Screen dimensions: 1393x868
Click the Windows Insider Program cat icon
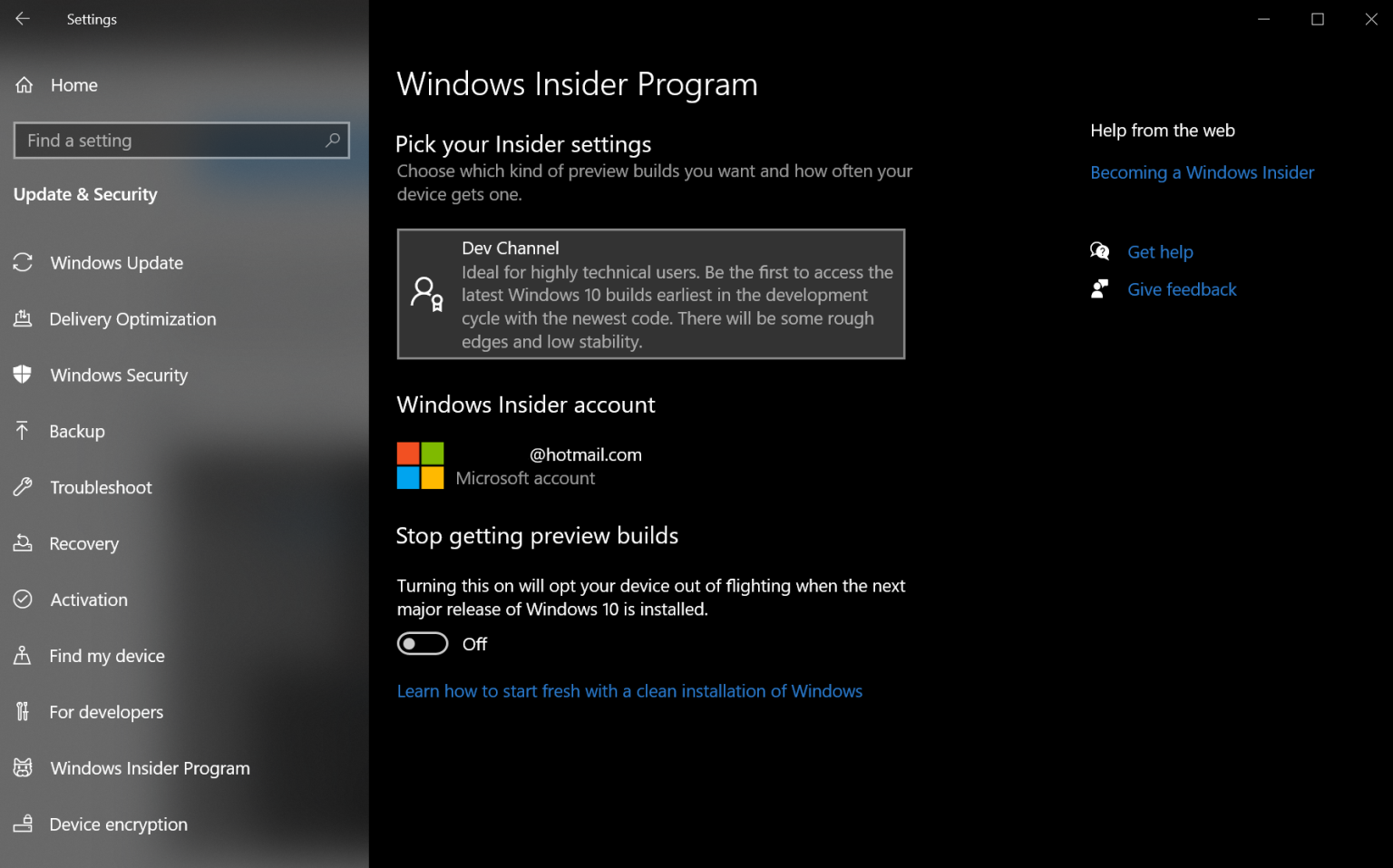24,767
